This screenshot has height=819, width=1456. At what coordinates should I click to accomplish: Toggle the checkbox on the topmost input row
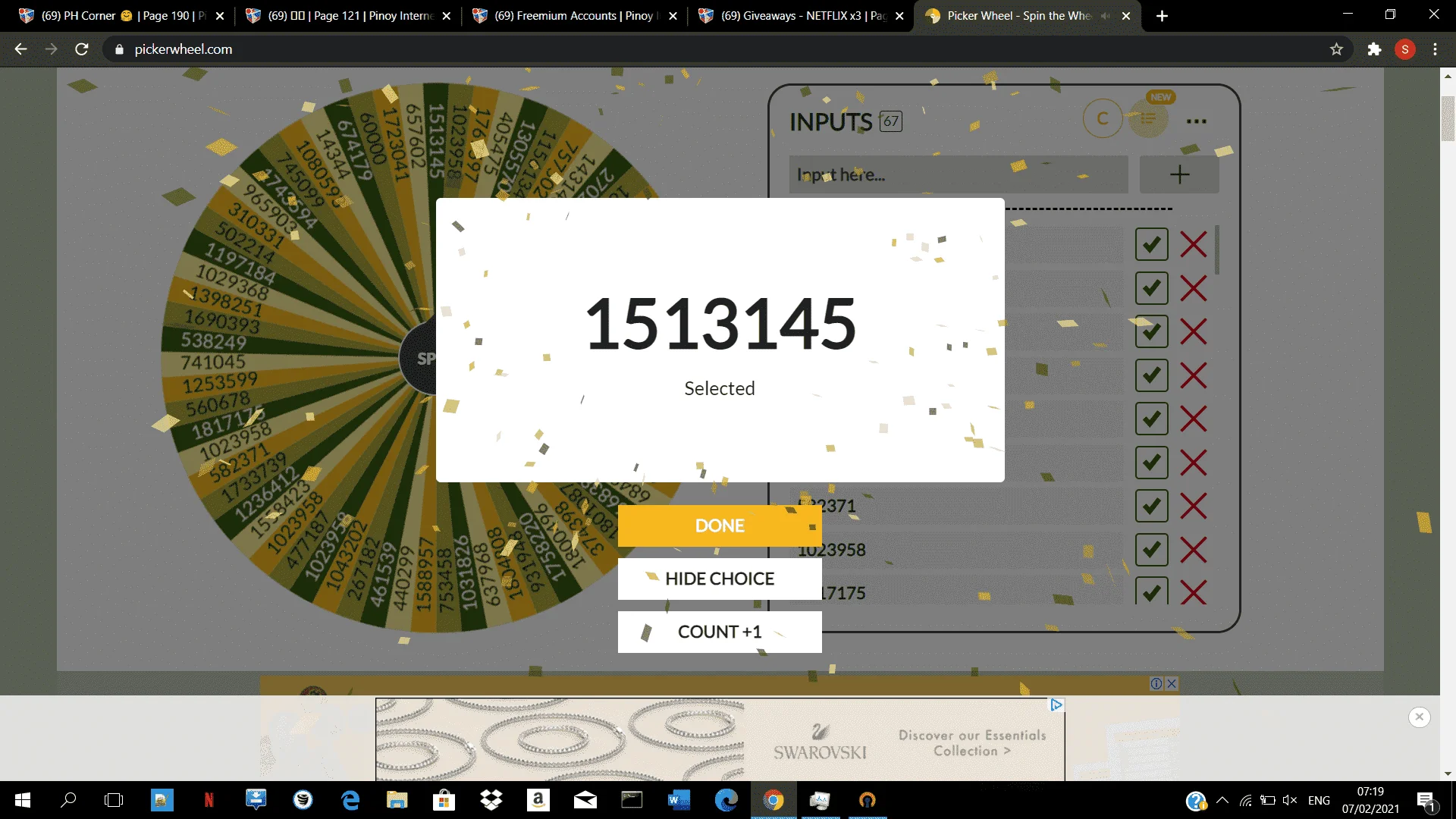1151,244
